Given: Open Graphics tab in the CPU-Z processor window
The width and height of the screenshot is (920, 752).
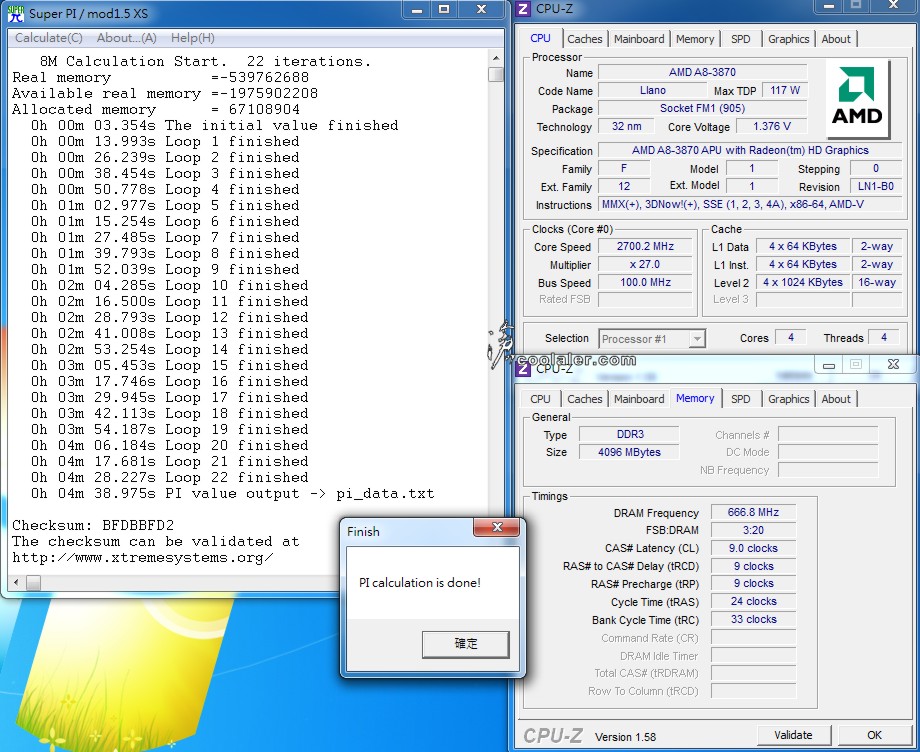Looking at the screenshot, I should pos(789,39).
